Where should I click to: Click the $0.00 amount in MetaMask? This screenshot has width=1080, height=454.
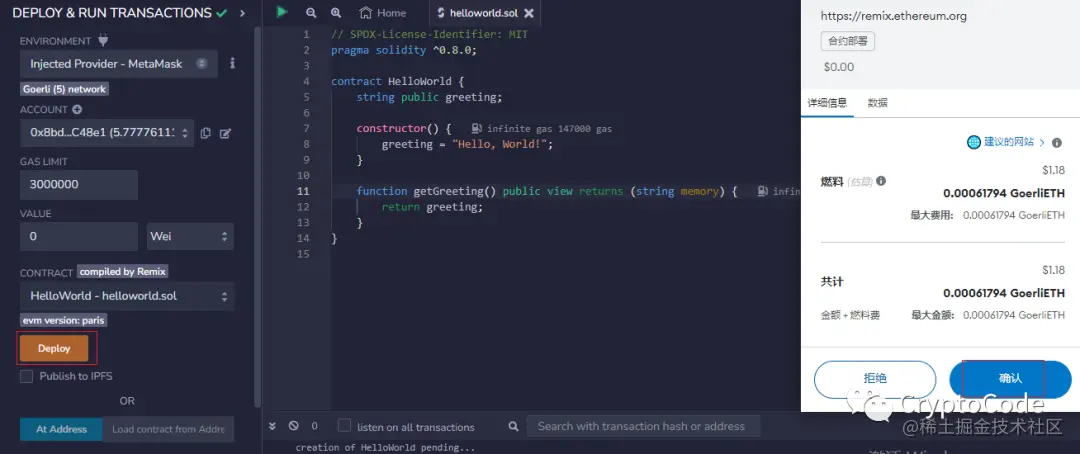(839, 67)
